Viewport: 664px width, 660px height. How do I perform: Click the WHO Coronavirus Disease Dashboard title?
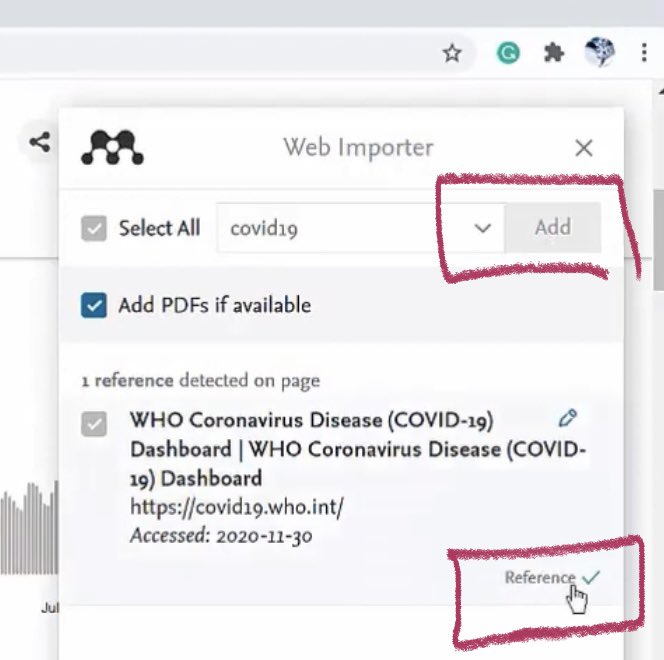(x=358, y=449)
